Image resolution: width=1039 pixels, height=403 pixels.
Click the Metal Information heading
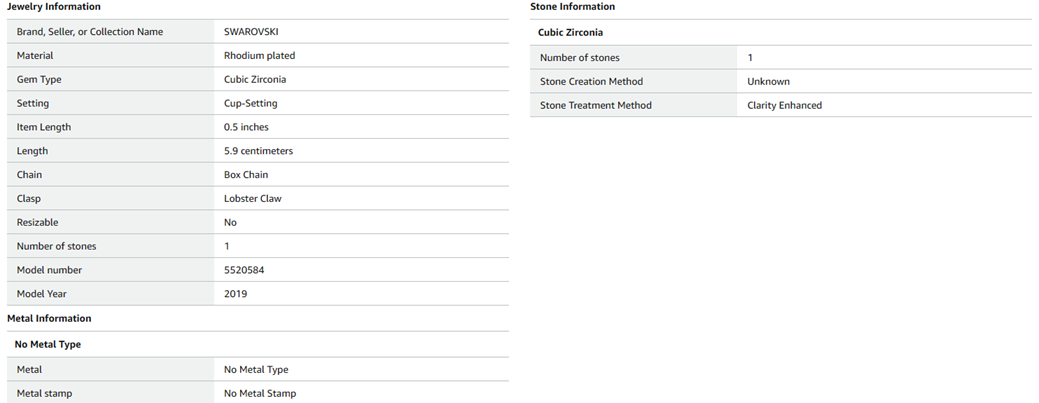[x=49, y=319]
